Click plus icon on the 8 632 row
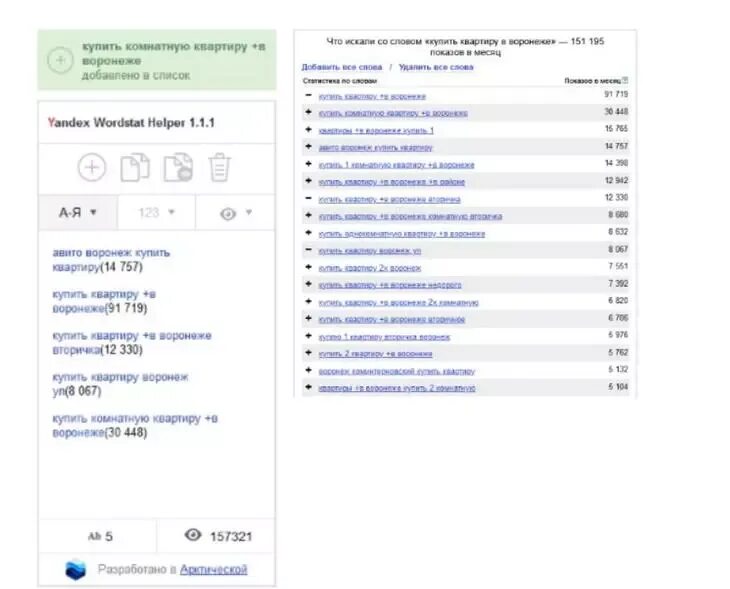730x589 pixels. coord(308,232)
